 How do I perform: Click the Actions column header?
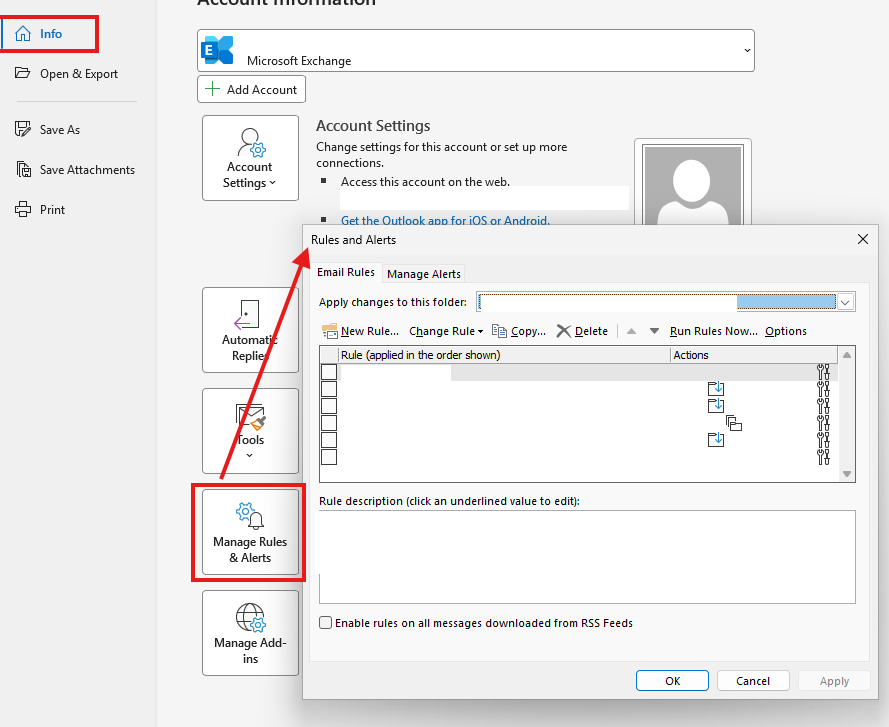(754, 355)
